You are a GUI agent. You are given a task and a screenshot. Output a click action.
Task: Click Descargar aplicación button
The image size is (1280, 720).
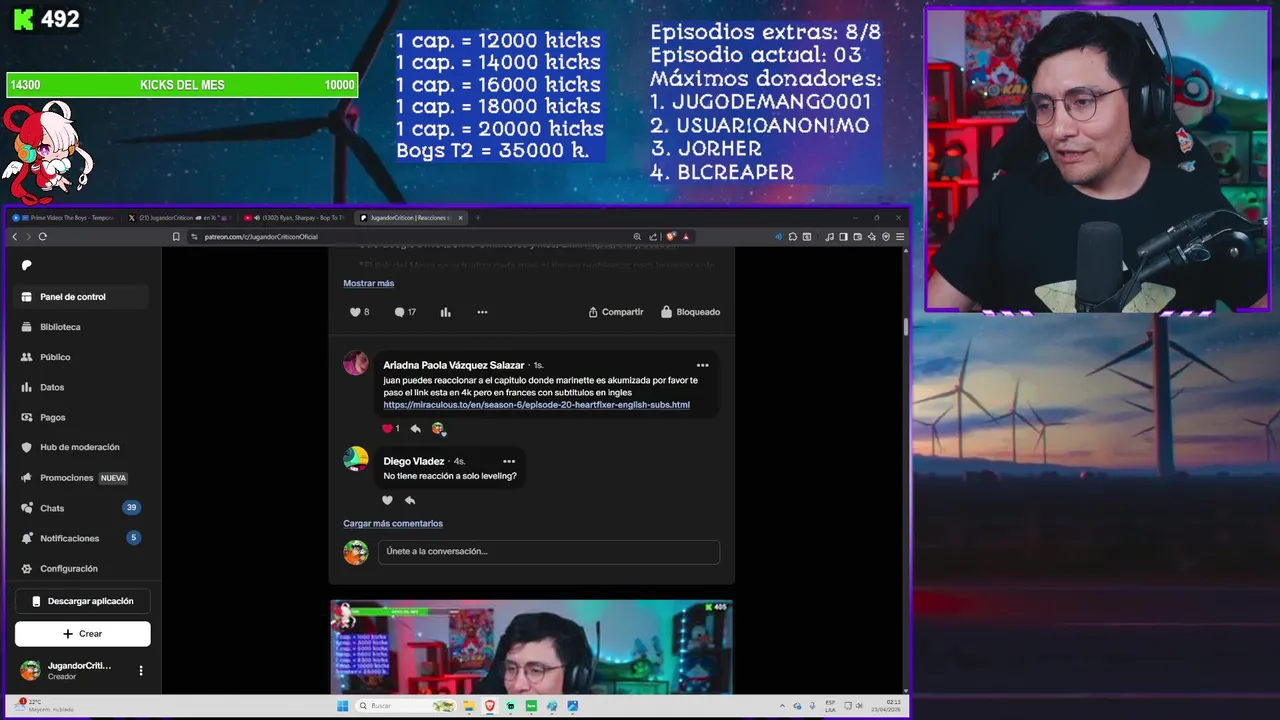point(82,601)
